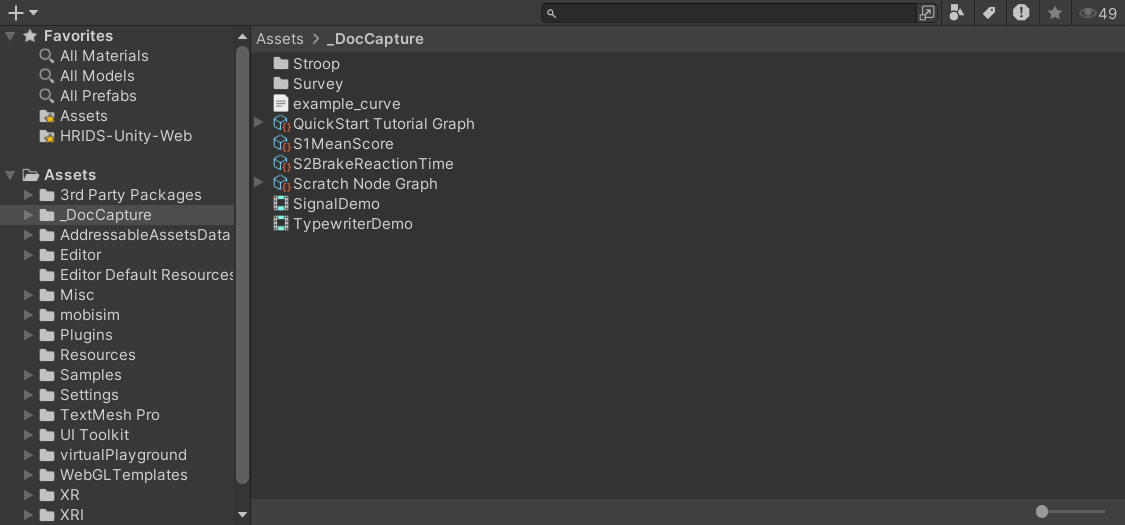Click the Favorites star icon in tree

[x=30, y=36]
